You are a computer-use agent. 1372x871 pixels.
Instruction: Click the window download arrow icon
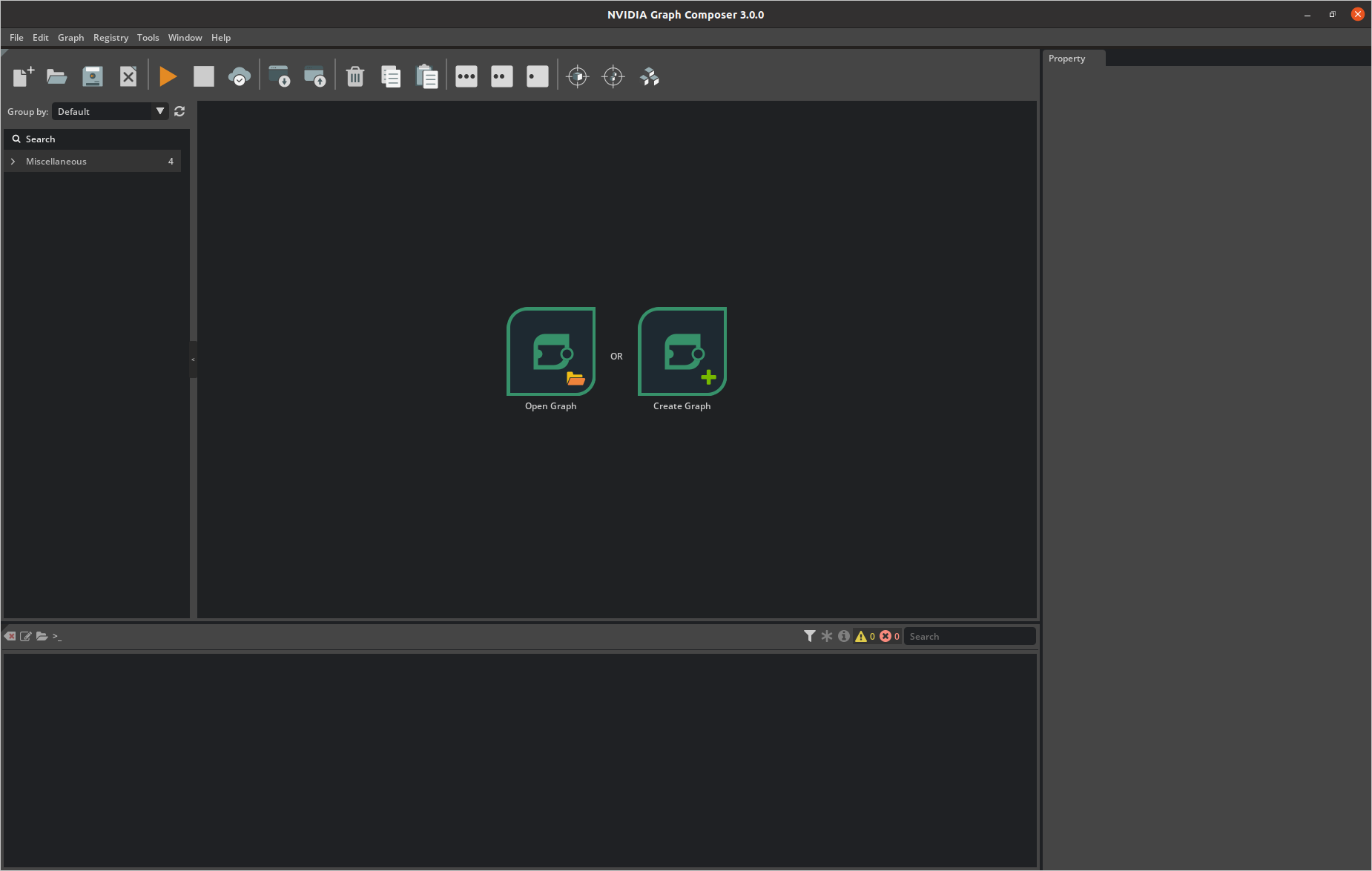(x=280, y=76)
